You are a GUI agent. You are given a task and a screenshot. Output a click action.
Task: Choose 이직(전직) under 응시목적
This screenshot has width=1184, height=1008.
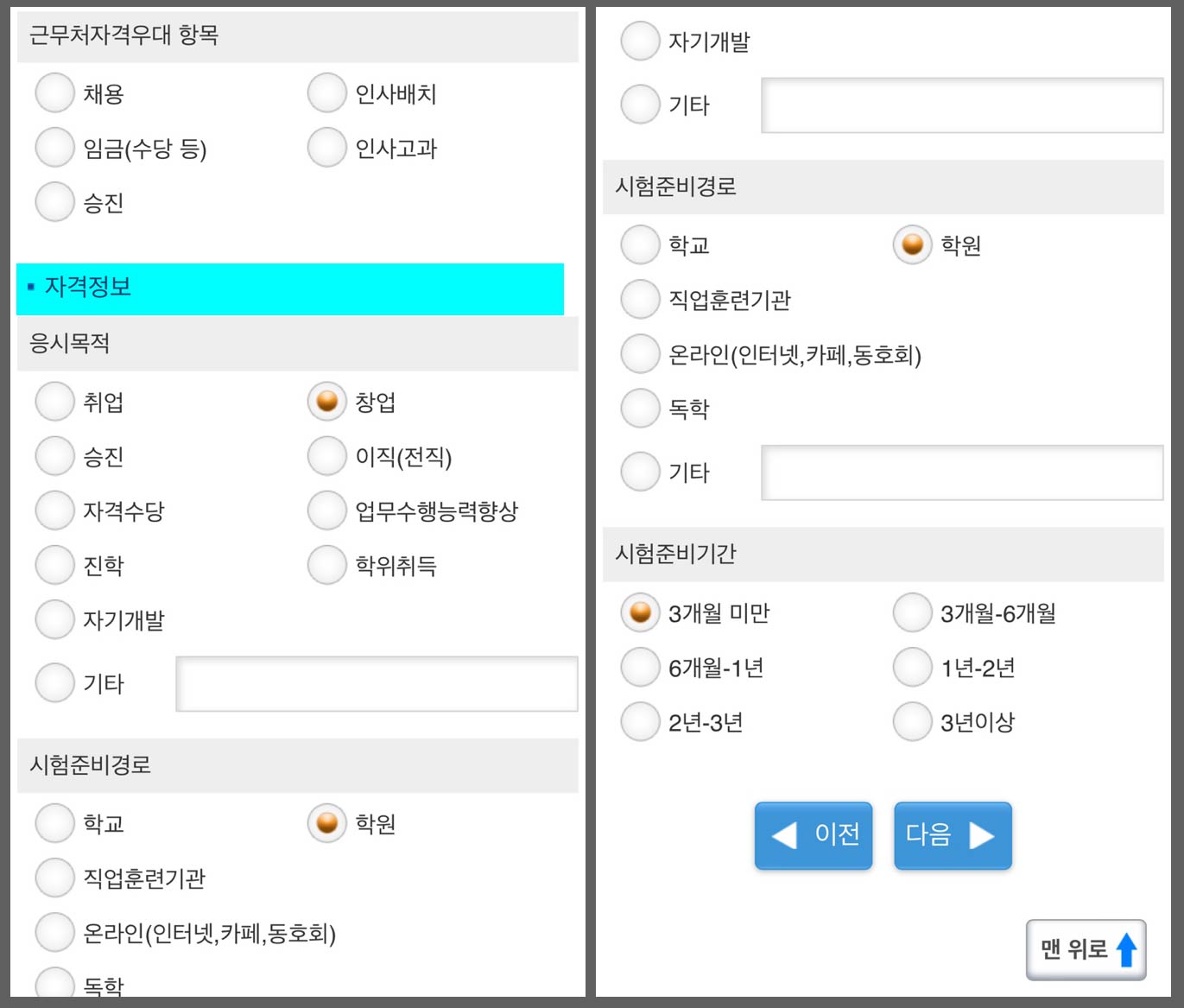326,456
